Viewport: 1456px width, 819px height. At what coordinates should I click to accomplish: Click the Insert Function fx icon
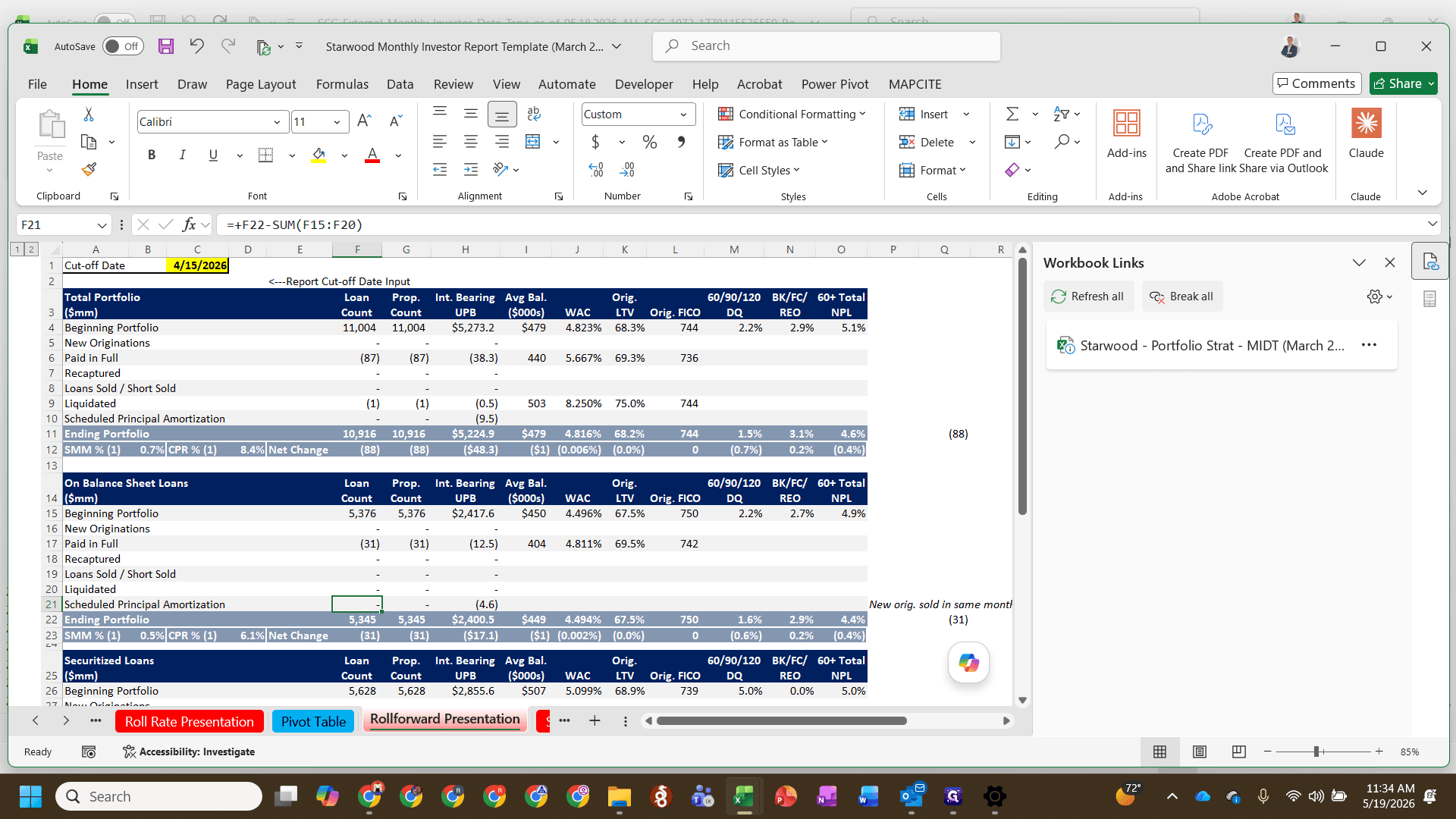point(189,224)
